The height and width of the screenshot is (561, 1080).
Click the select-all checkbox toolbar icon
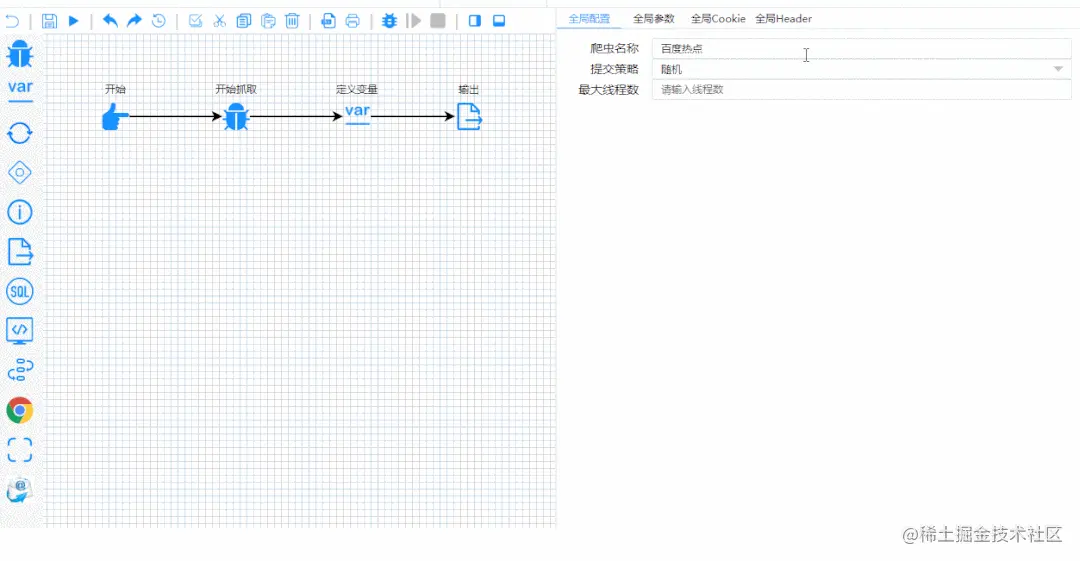[x=196, y=21]
